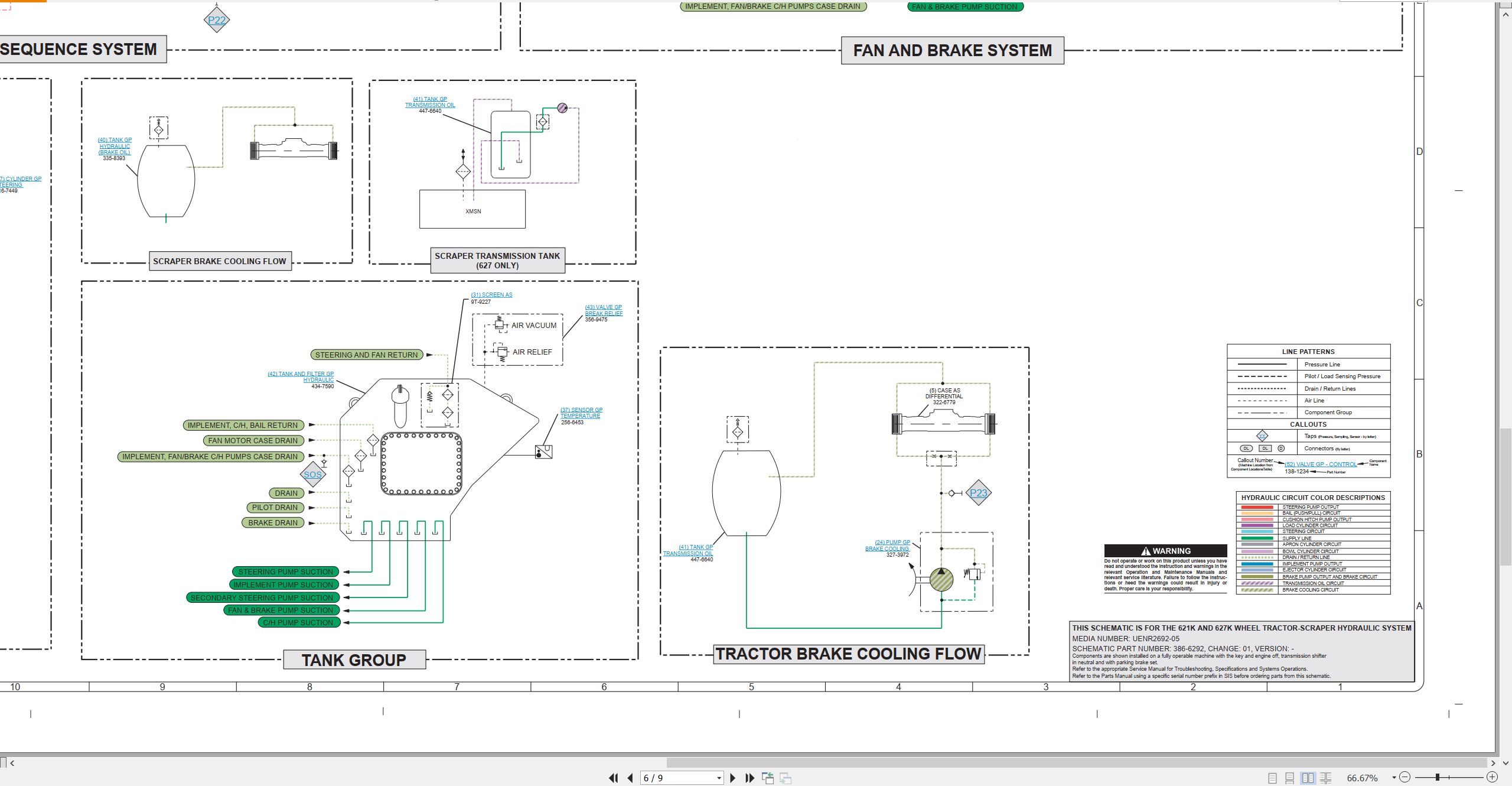Click the FAN AND BRAKE SYSTEM title
This screenshot has width=1512, height=786.
tap(952, 50)
